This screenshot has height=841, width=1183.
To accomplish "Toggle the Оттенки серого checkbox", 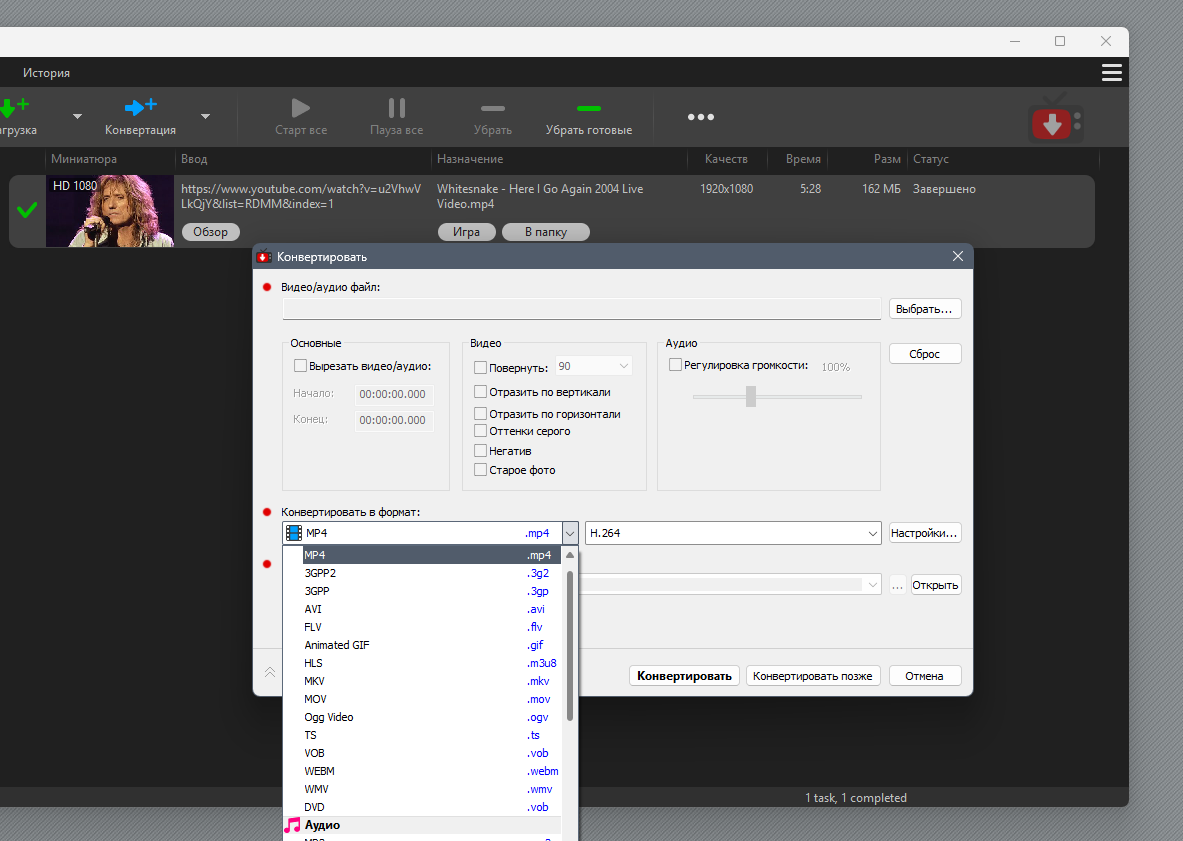I will point(480,431).
